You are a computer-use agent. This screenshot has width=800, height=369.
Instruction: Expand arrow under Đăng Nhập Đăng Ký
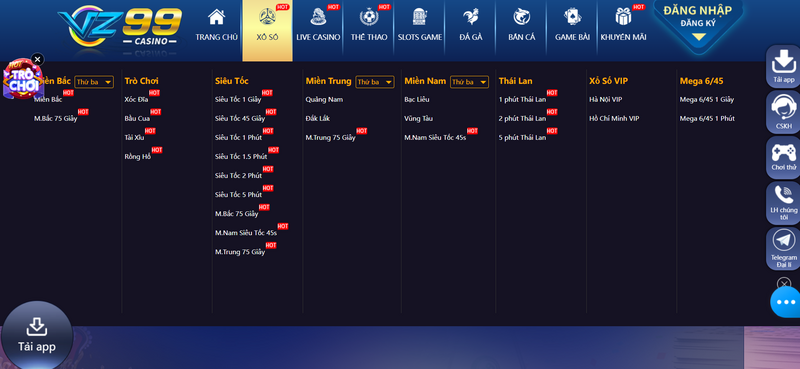[x=698, y=37]
